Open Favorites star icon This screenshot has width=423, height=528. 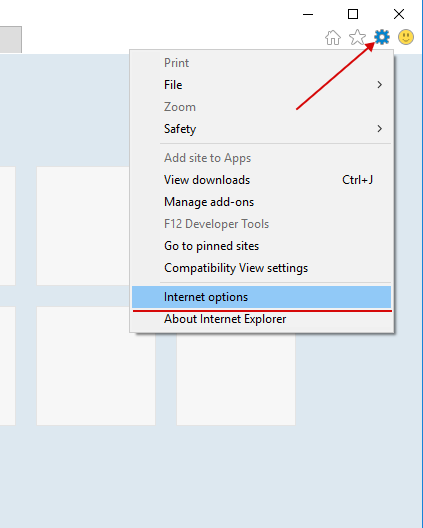tap(357, 37)
